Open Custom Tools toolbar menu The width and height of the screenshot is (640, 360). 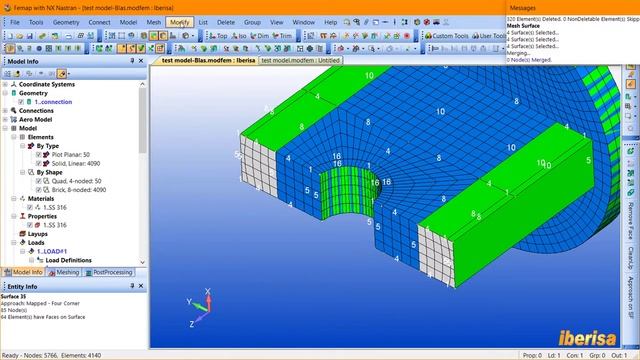pyautogui.click(x=447, y=36)
